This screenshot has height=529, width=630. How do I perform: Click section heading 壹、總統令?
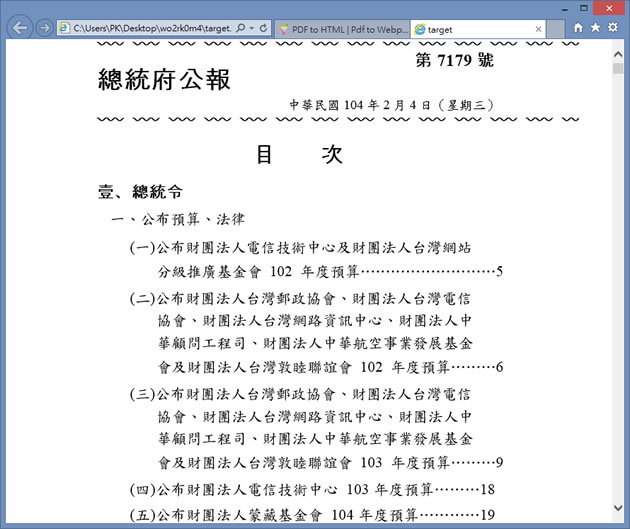point(140,192)
